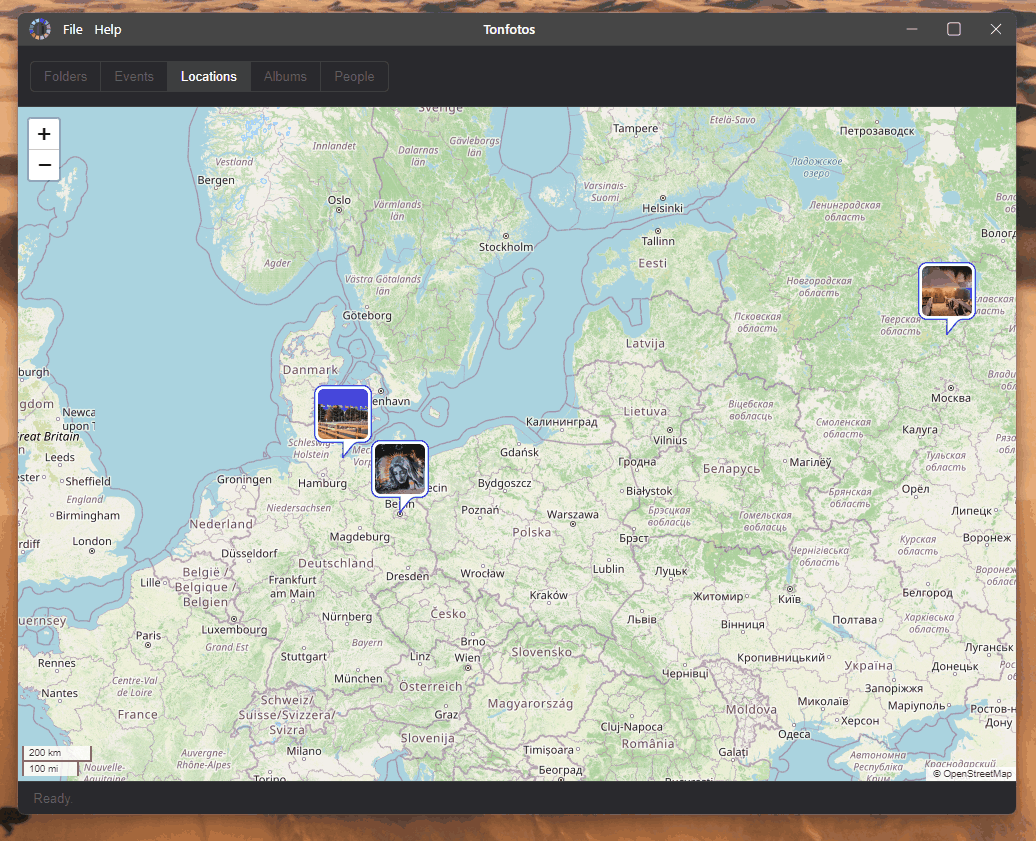Open the photo marker north of Москва
1036x841 pixels.
(947, 291)
